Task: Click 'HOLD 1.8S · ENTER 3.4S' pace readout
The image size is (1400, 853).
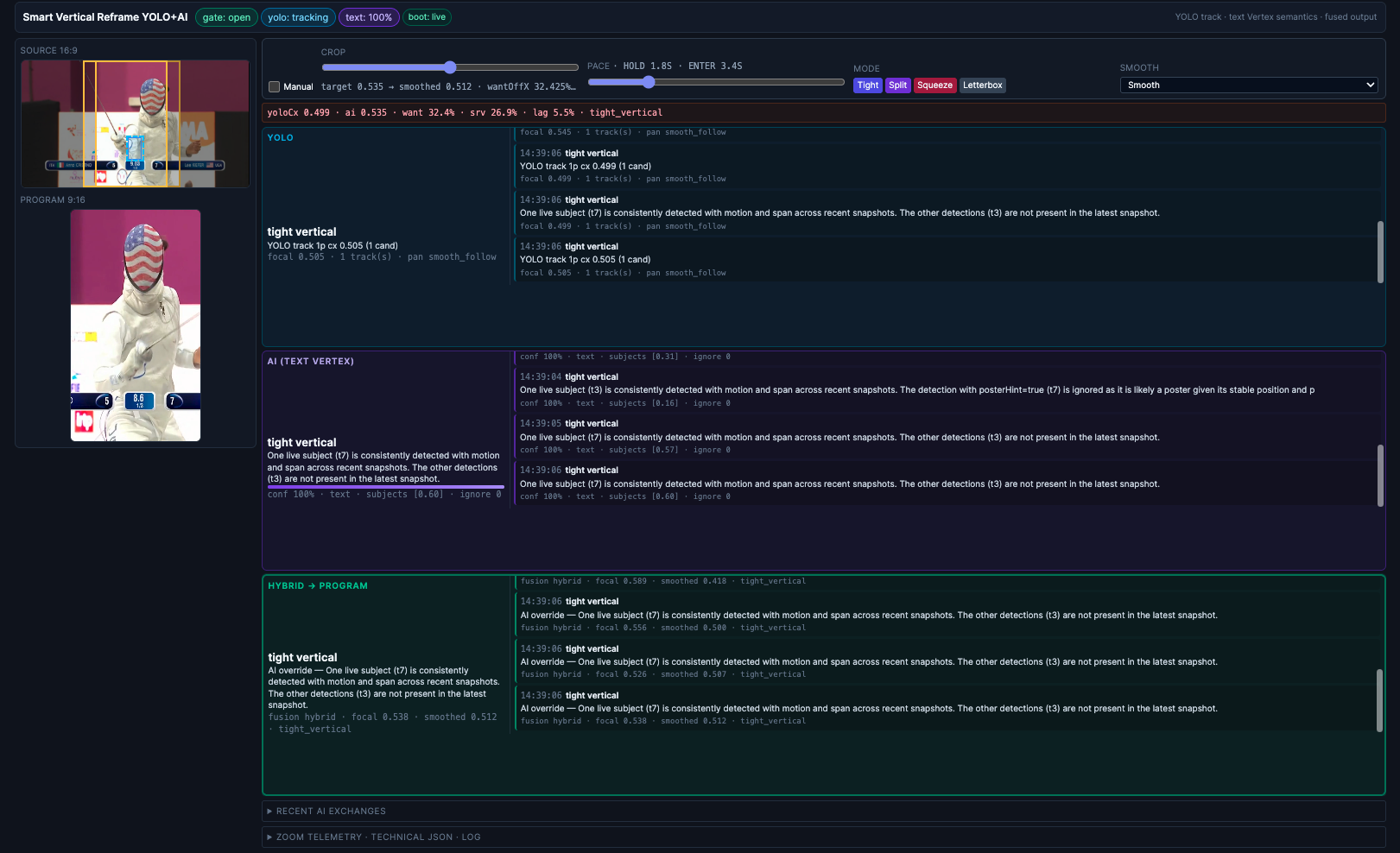Action: point(682,66)
